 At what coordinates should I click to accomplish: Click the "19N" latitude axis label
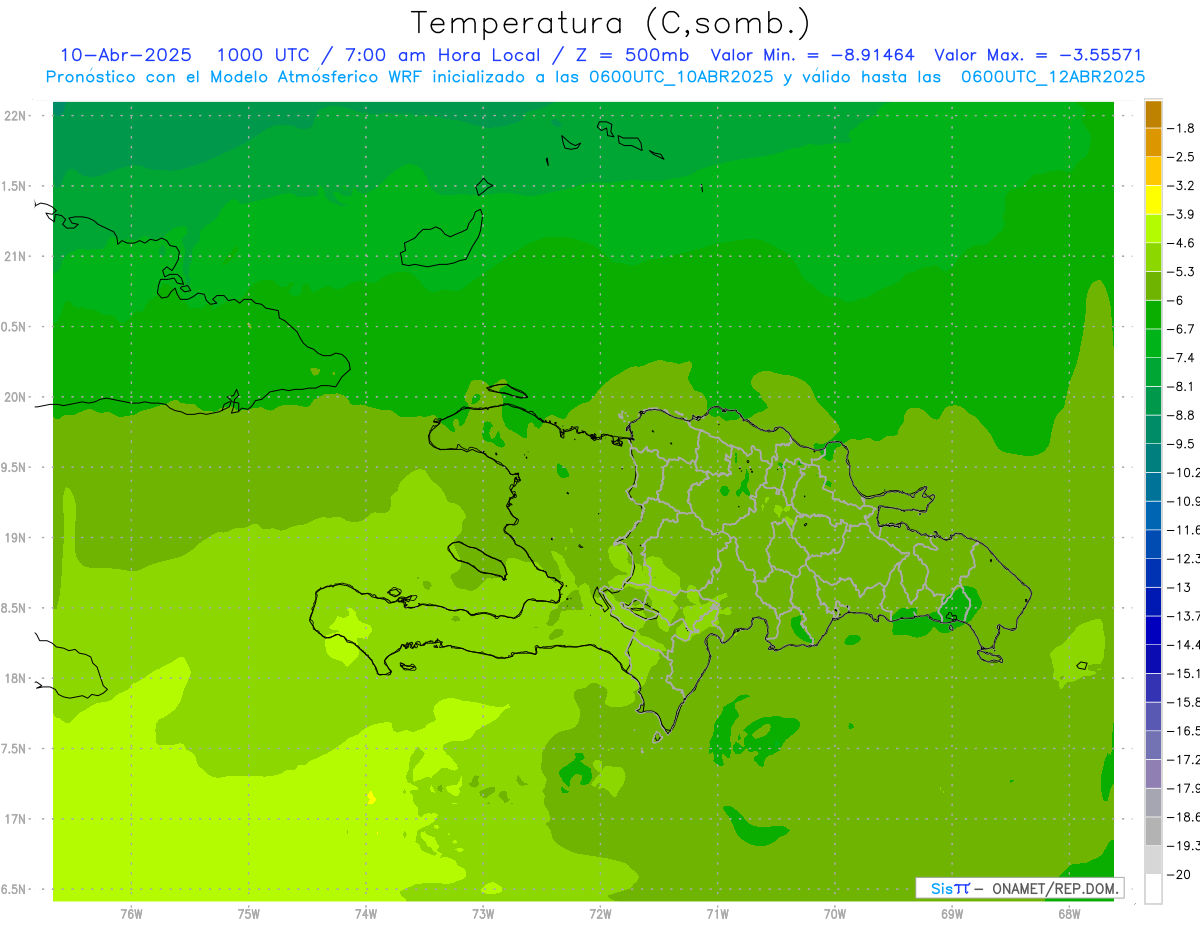16,538
